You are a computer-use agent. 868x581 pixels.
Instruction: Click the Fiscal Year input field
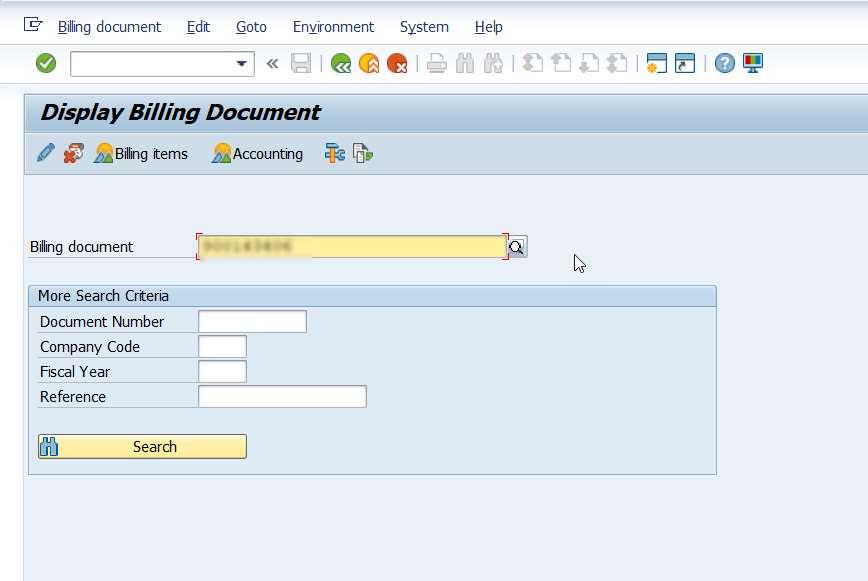coord(223,371)
